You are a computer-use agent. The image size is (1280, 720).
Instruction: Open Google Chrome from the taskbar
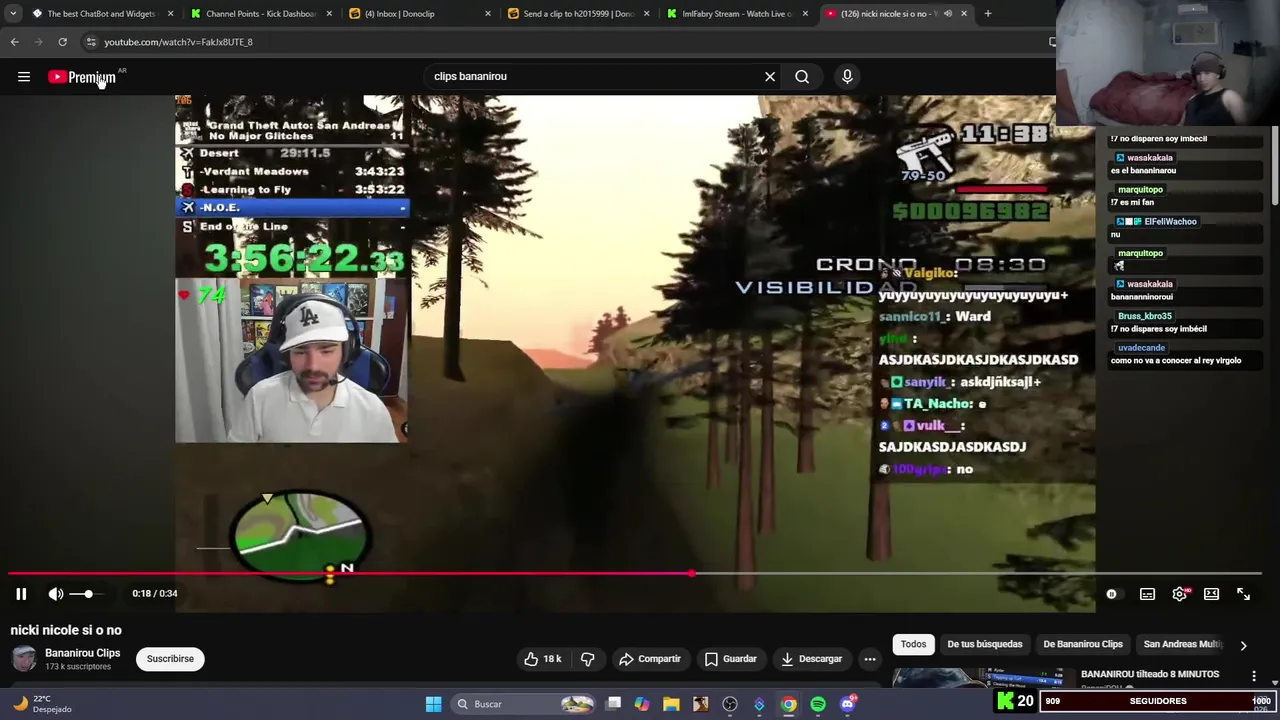(789, 704)
